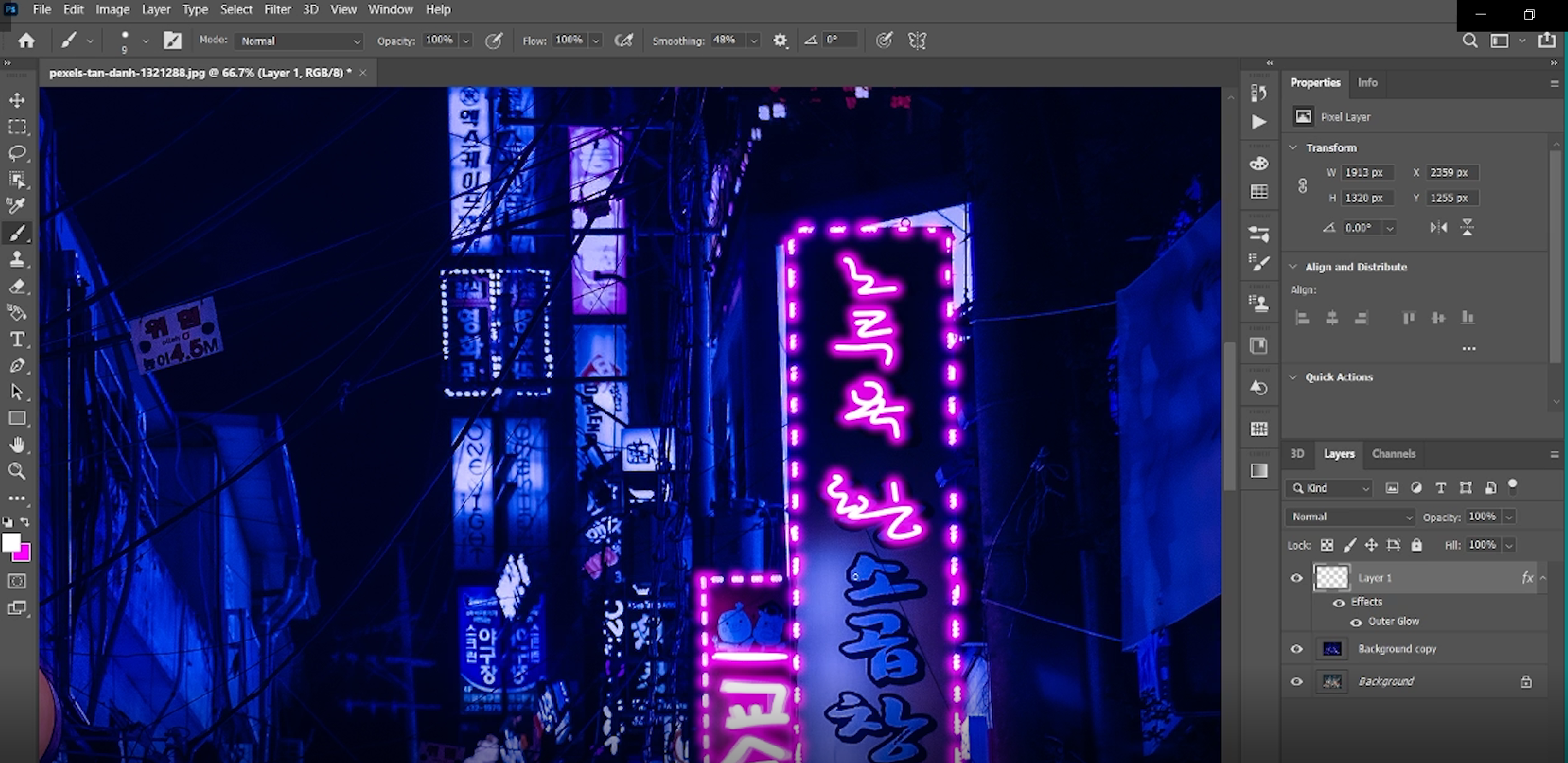
Task: Open the Properties panel menu
Action: (1554, 83)
